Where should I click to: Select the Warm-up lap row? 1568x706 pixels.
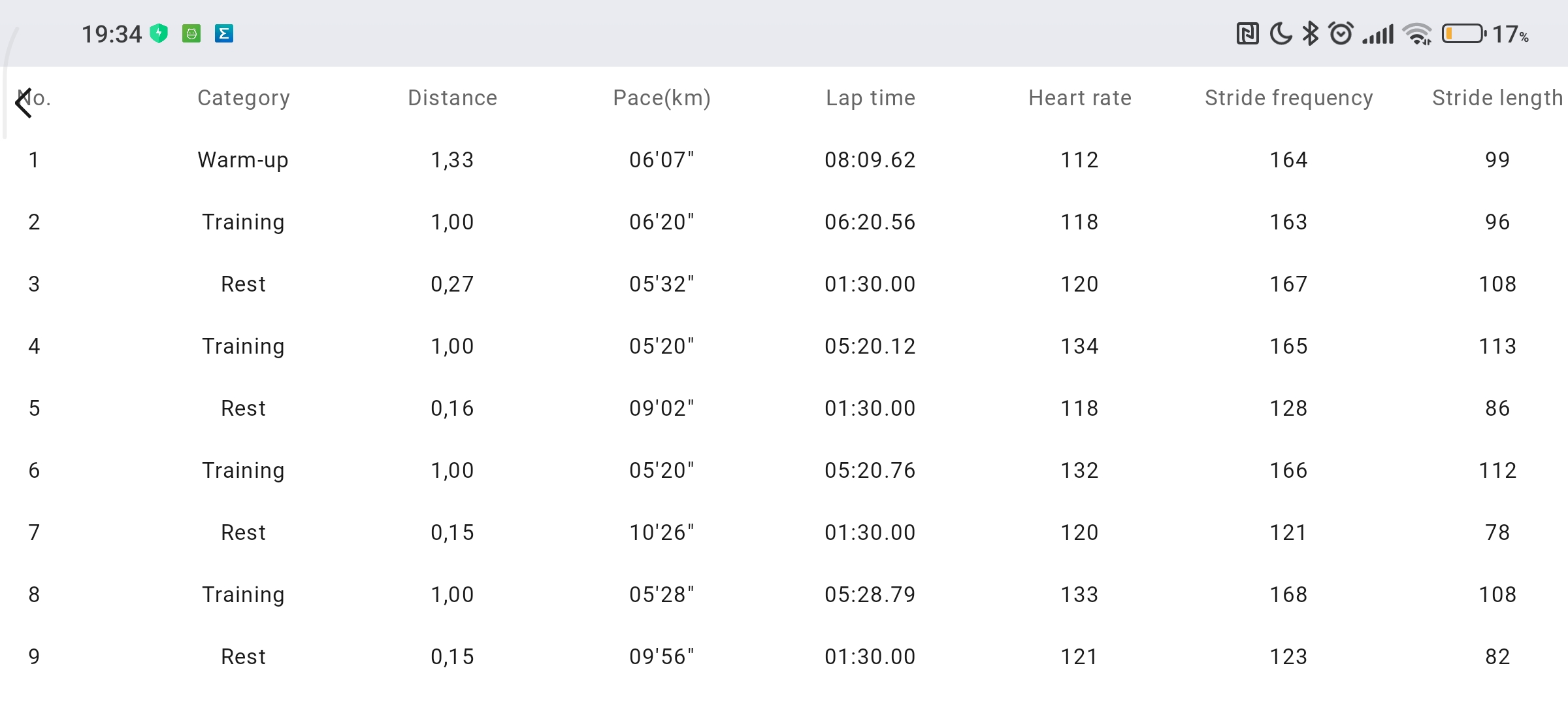tap(784, 160)
